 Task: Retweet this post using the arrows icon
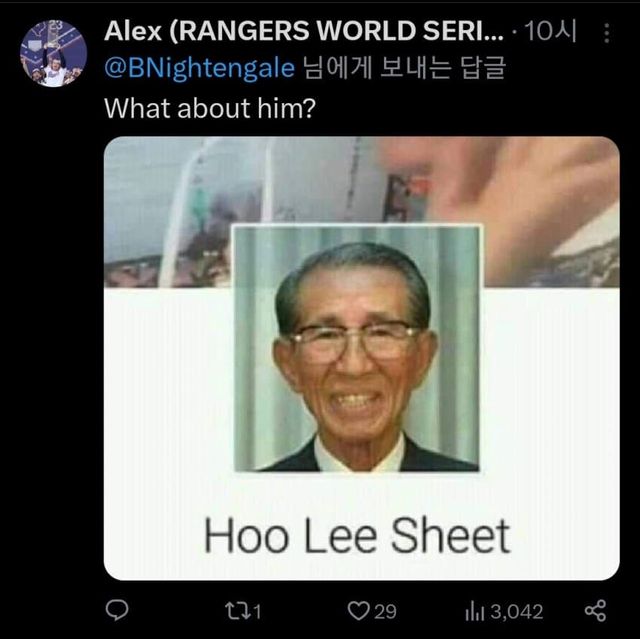point(235,611)
